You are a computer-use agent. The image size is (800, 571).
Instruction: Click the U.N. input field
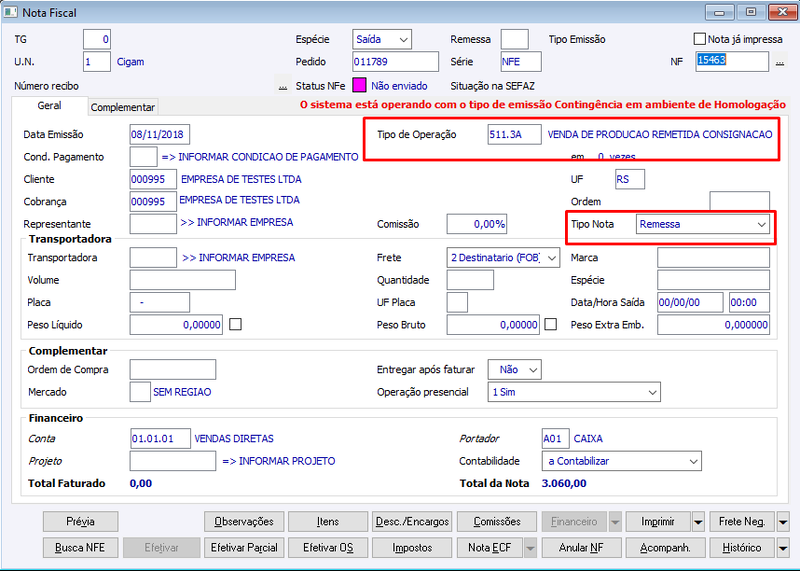point(97,62)
